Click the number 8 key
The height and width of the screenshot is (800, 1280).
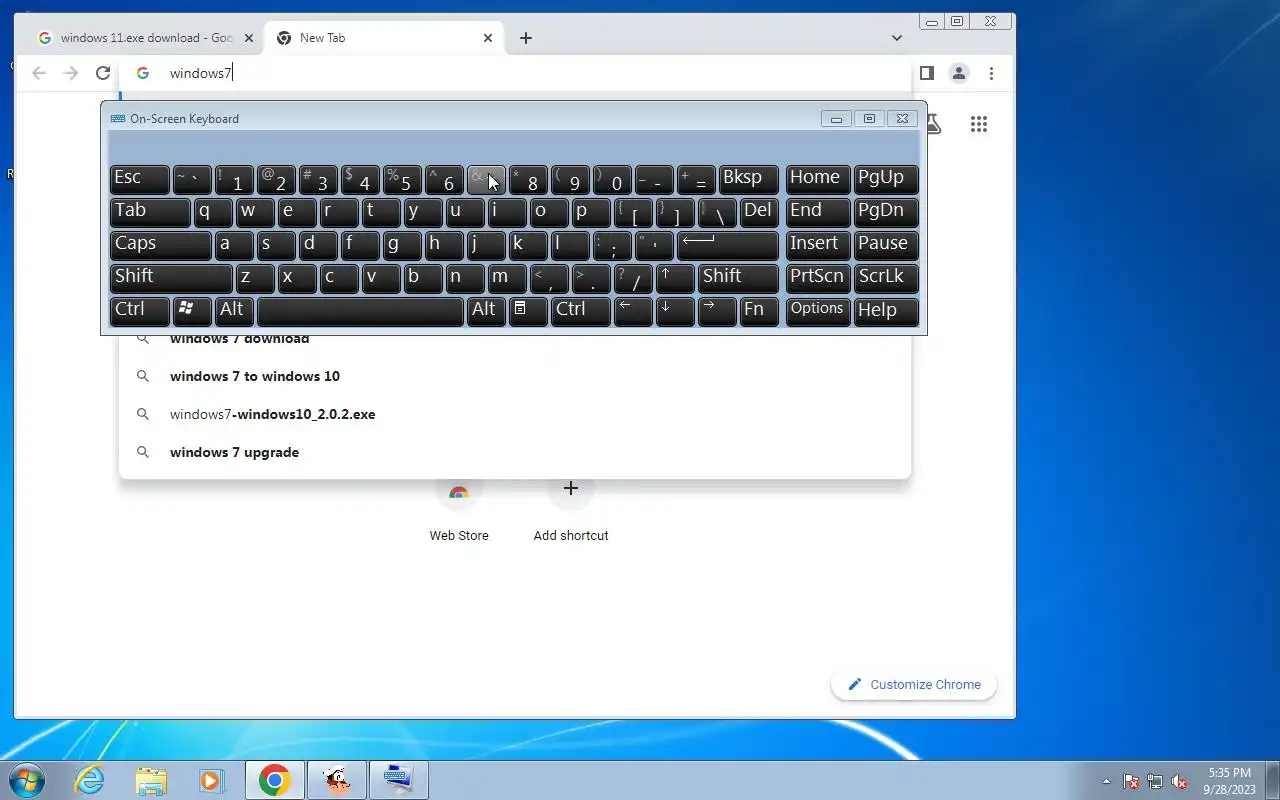pyautogui.click(x=528, y=180)
